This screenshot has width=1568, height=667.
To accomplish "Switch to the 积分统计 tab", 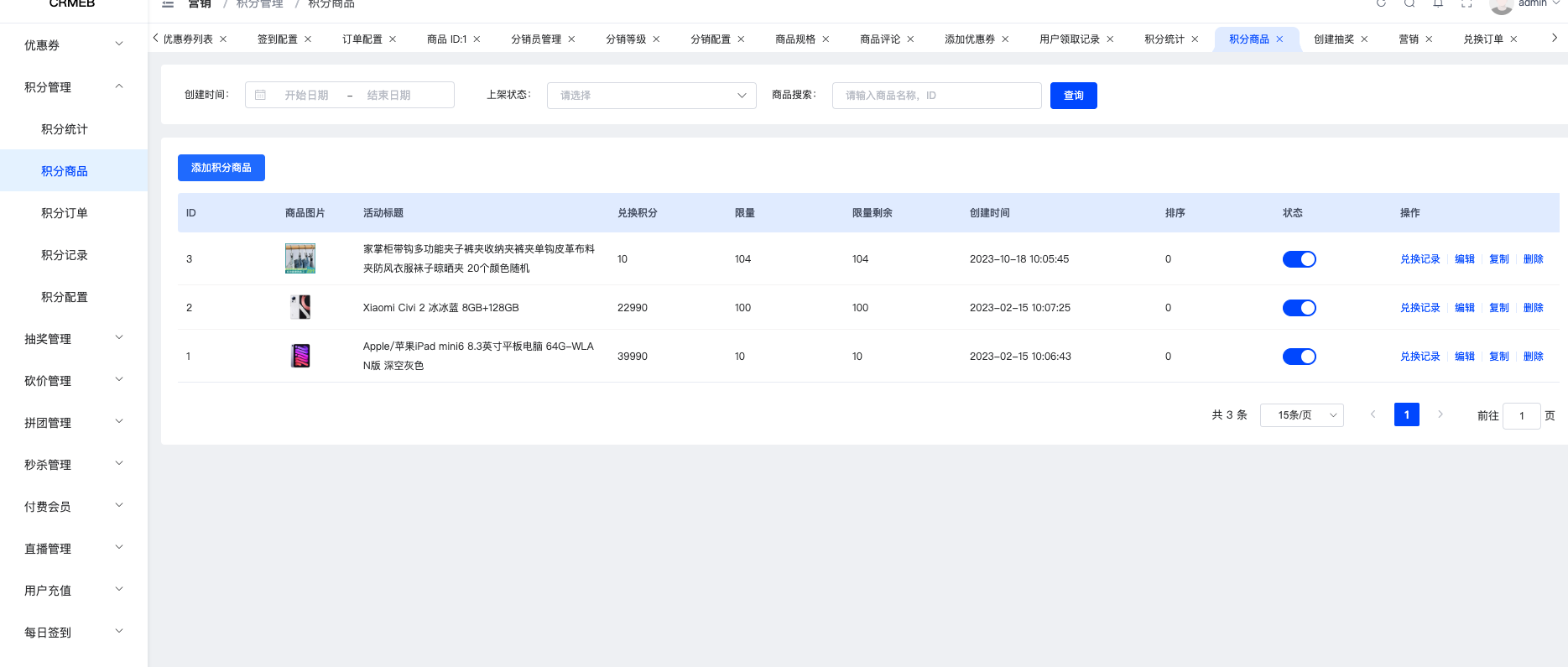I will click(x=1164, y=39).
